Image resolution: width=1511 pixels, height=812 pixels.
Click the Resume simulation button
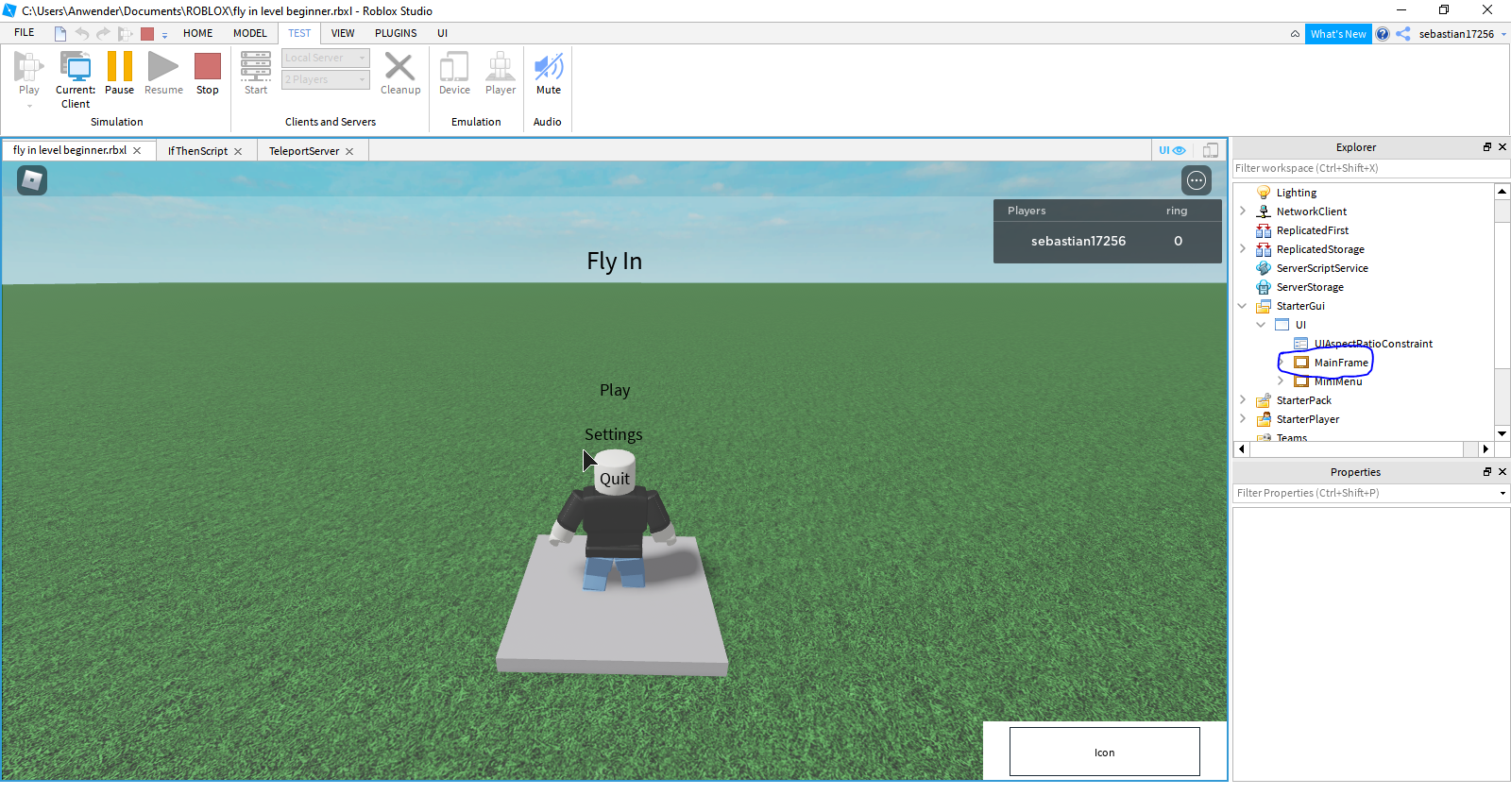point(163,74)
